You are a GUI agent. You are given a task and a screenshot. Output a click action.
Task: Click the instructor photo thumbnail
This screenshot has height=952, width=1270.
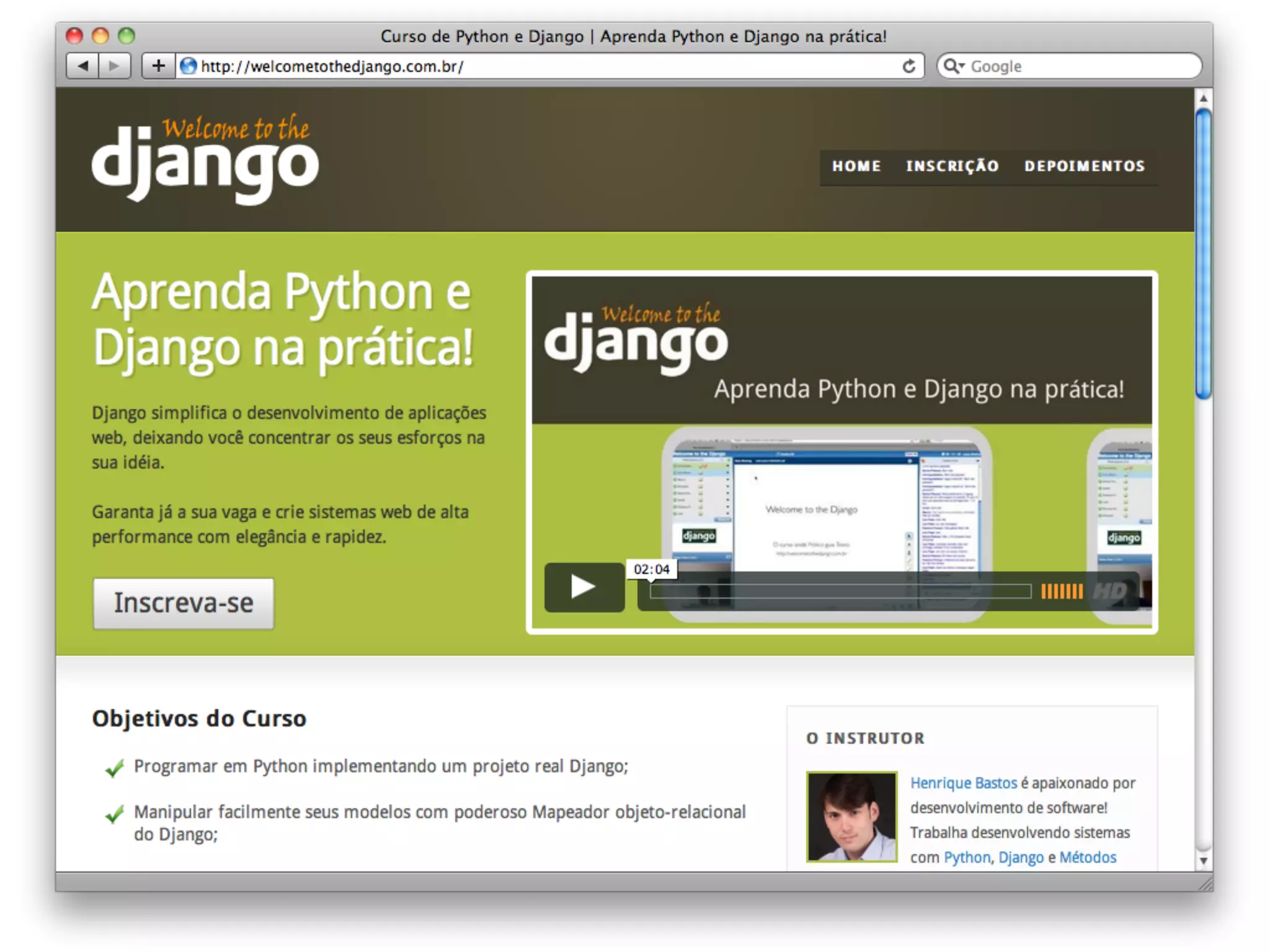coord(851,816)
